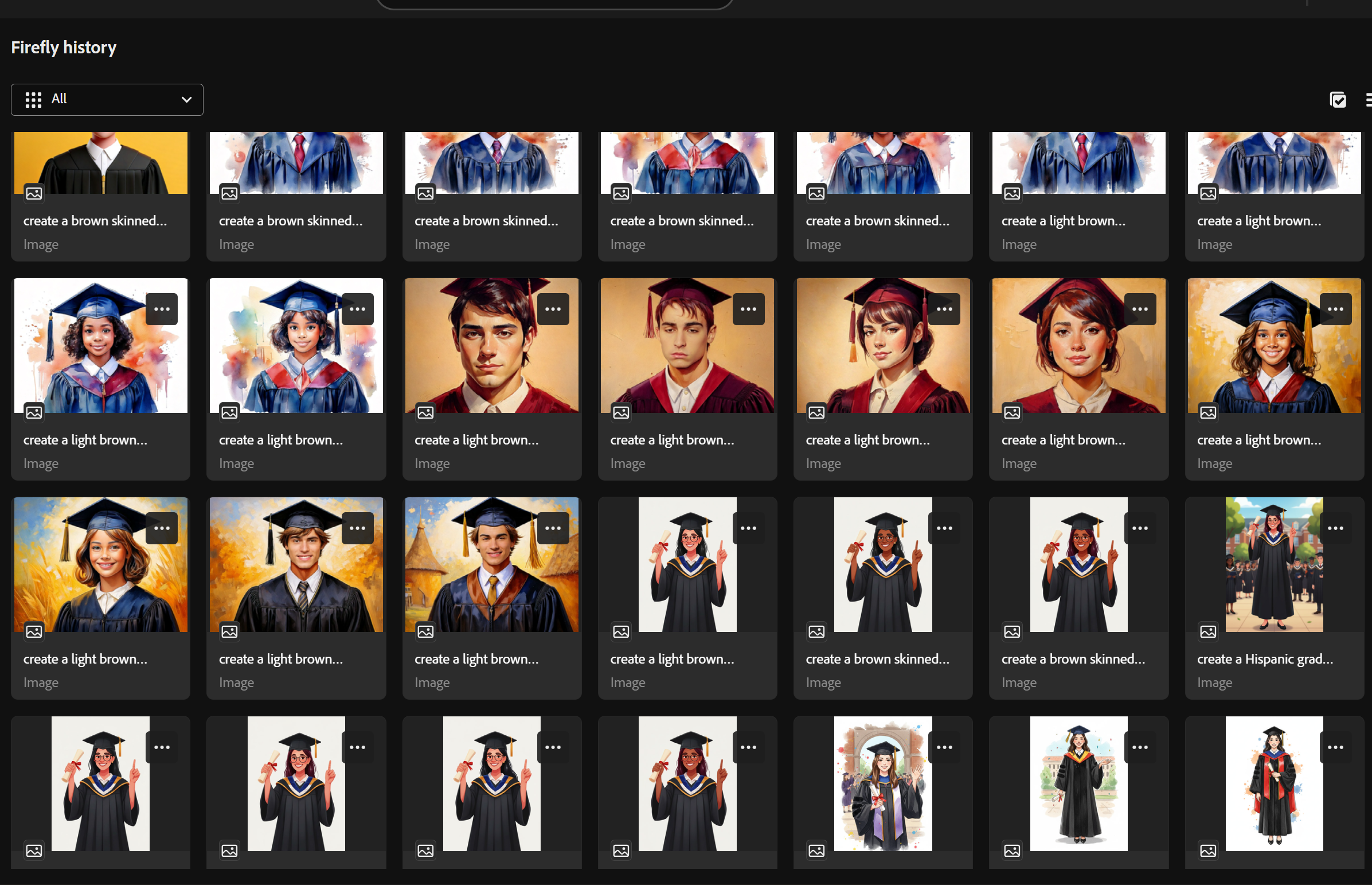Open options for the black-gown man with striped tie

point(357,528)
